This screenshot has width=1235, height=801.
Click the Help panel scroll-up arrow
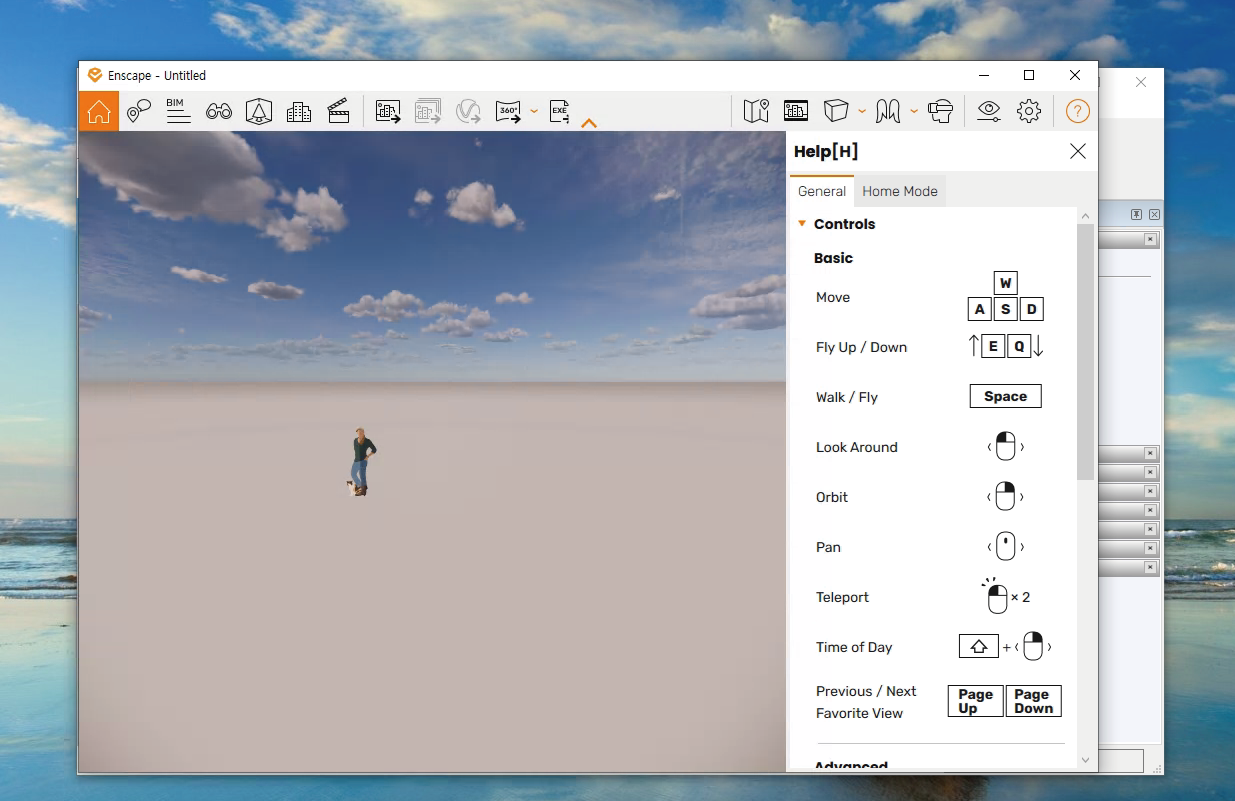coord(1086,215)
